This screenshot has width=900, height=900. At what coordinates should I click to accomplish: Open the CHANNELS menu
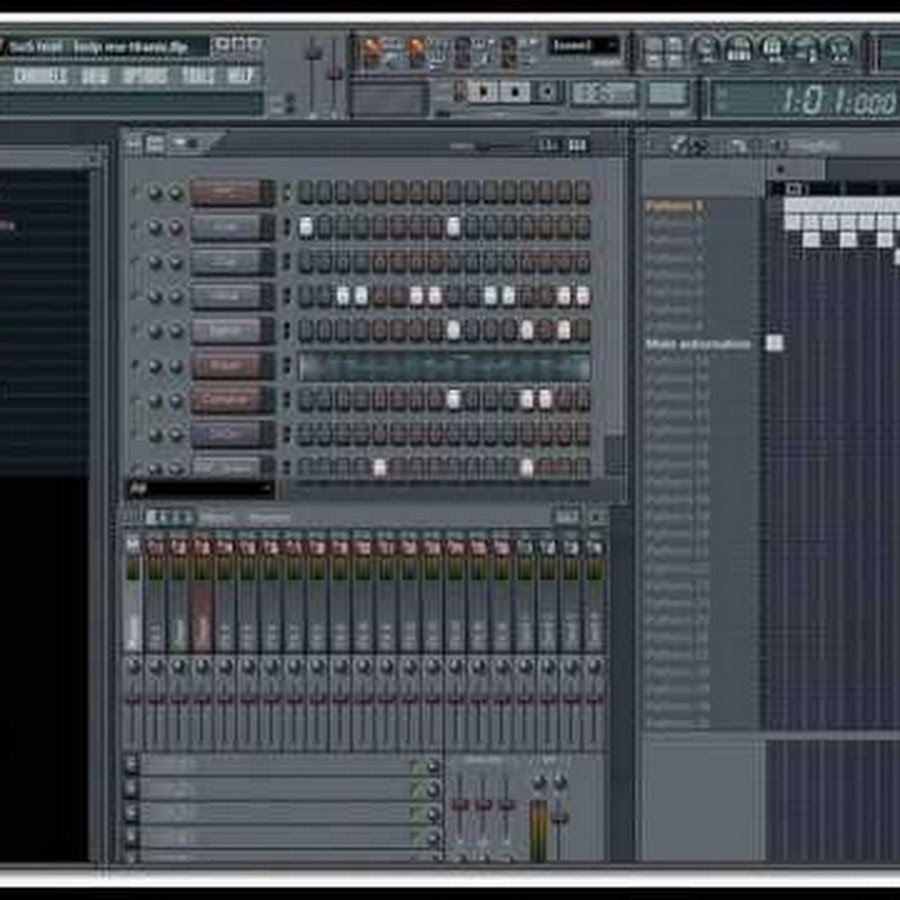point(40,76)
